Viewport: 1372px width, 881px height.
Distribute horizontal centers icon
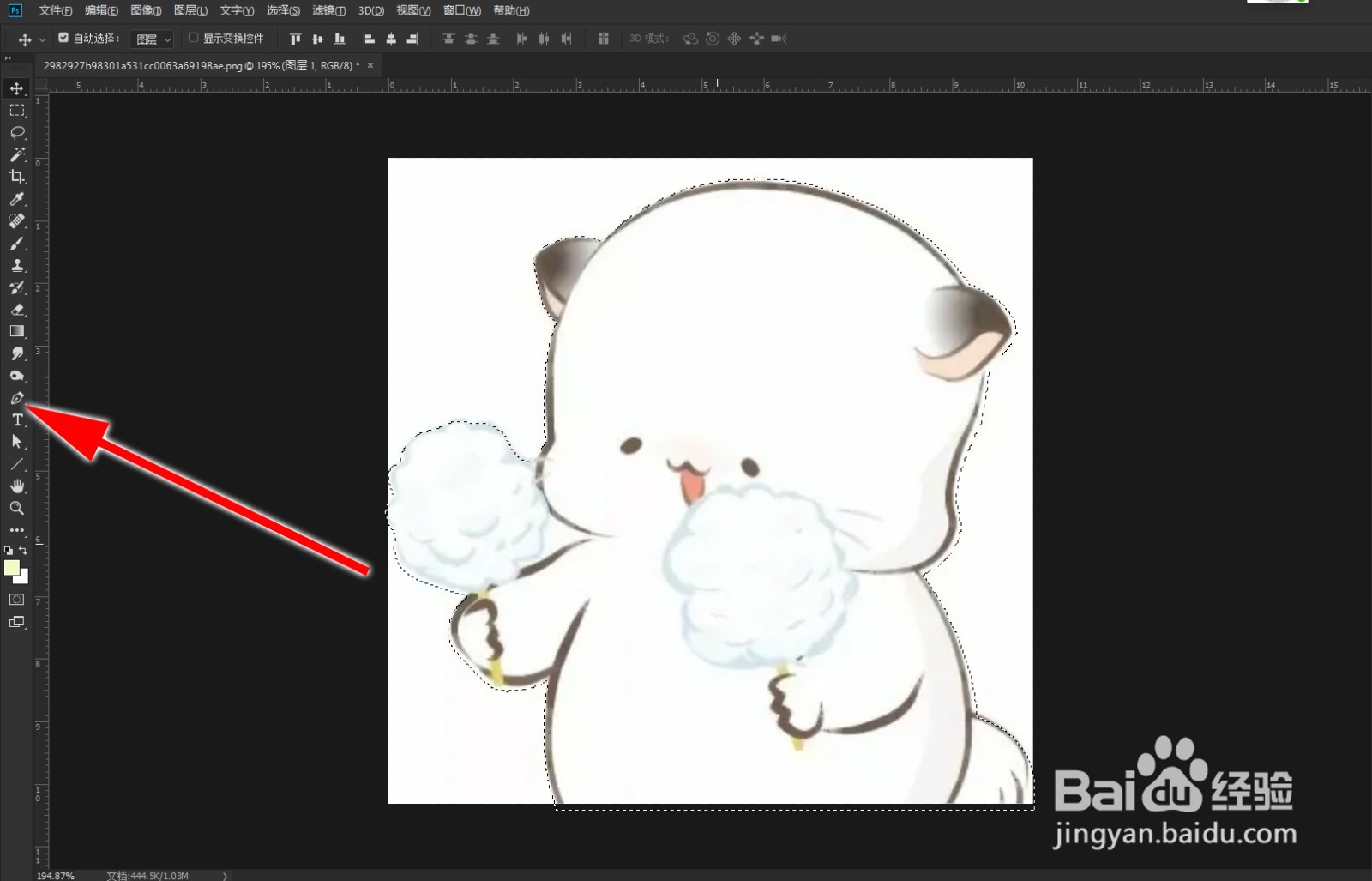544,39
